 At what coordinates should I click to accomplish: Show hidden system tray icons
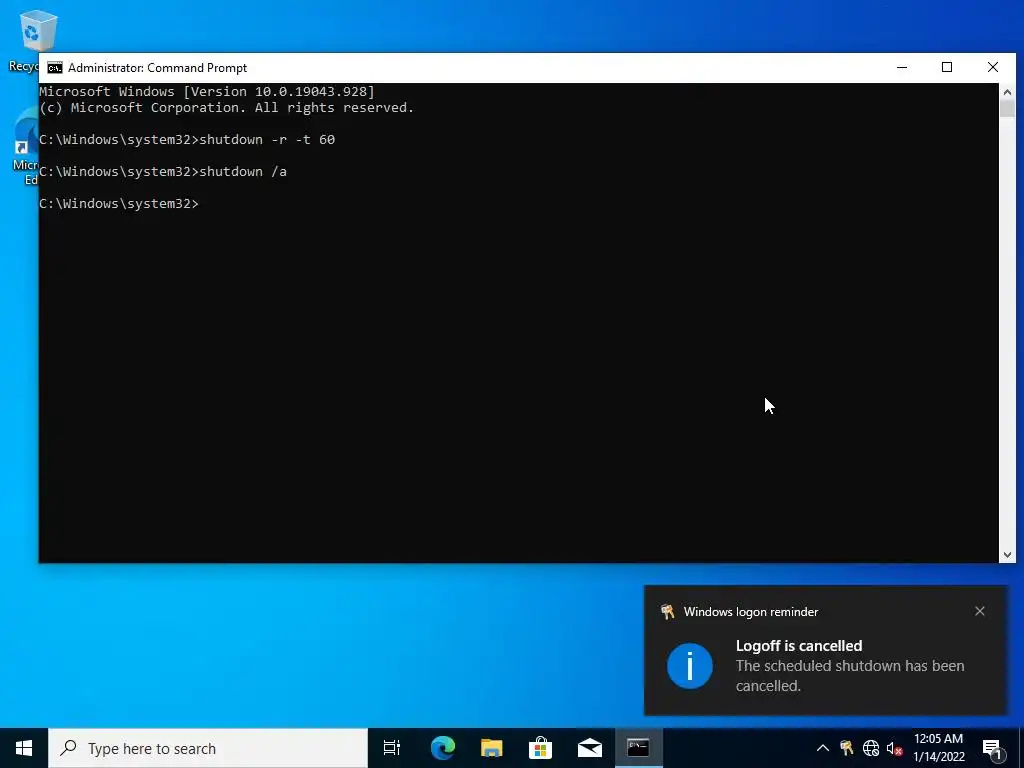point(823,748)
